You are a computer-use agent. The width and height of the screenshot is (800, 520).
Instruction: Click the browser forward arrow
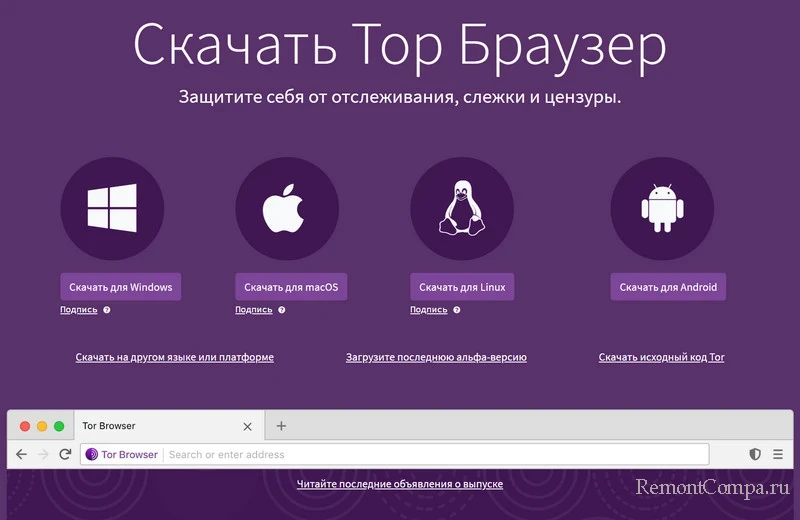pos(43,454)
